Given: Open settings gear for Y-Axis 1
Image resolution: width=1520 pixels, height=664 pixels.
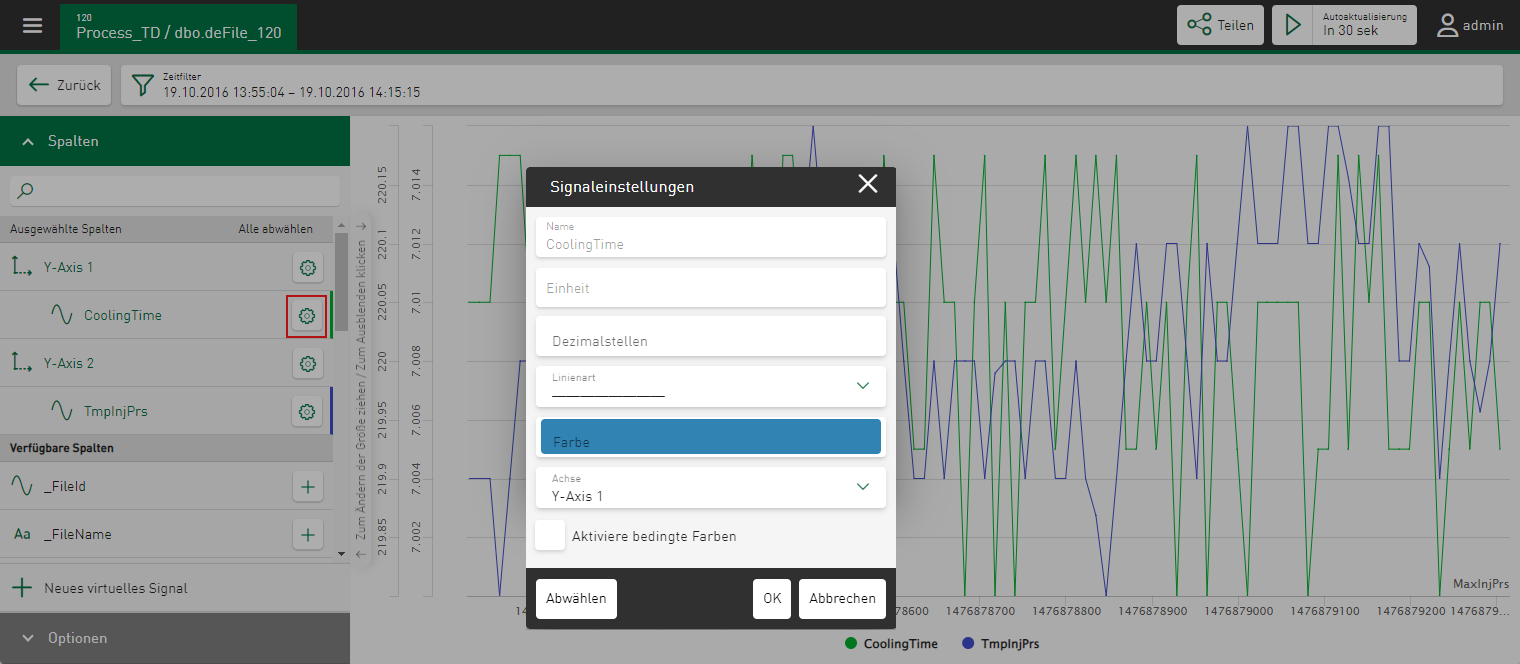Looking at the screenshot, I should (307, 268).
